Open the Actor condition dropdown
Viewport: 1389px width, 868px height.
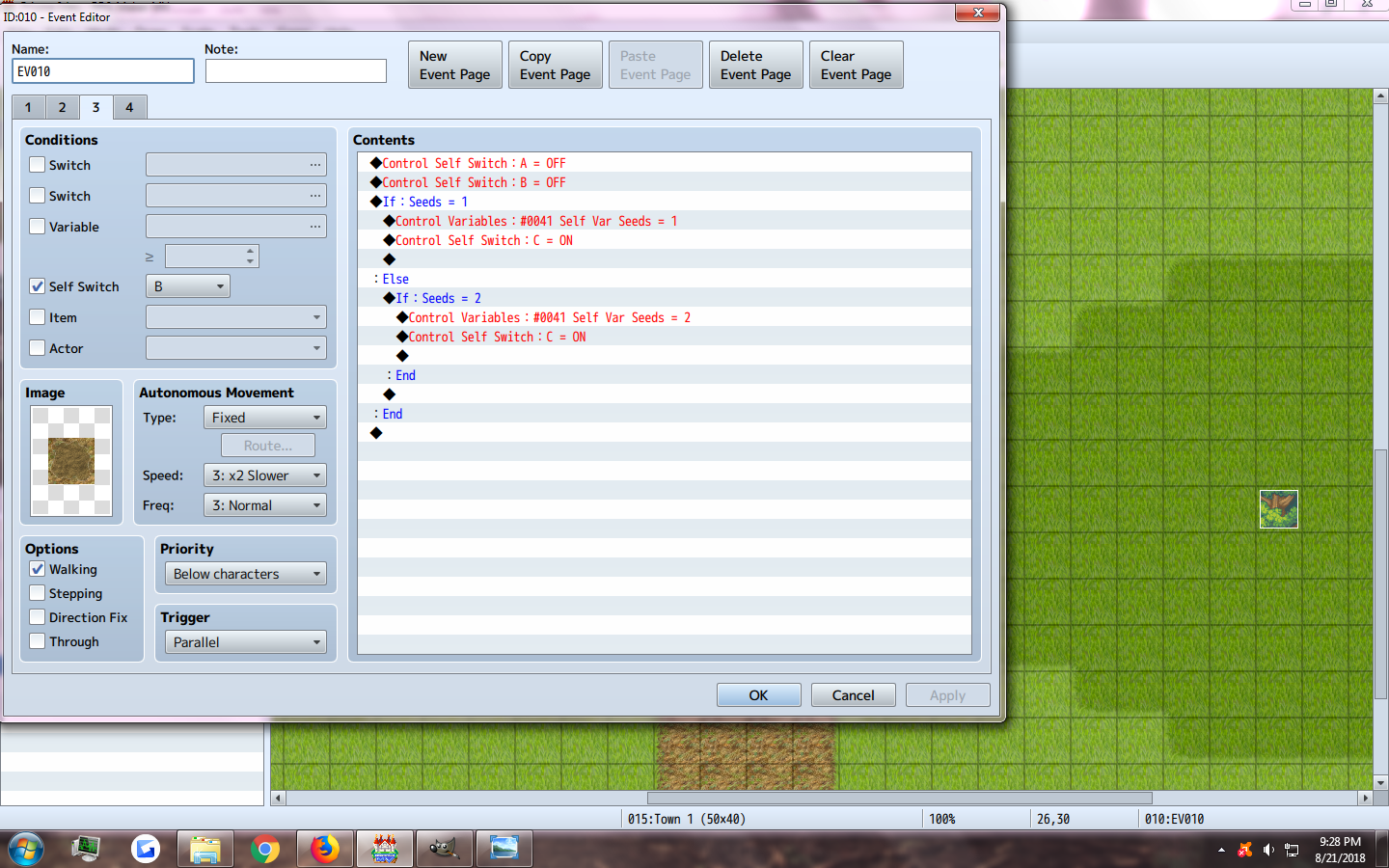236,348
